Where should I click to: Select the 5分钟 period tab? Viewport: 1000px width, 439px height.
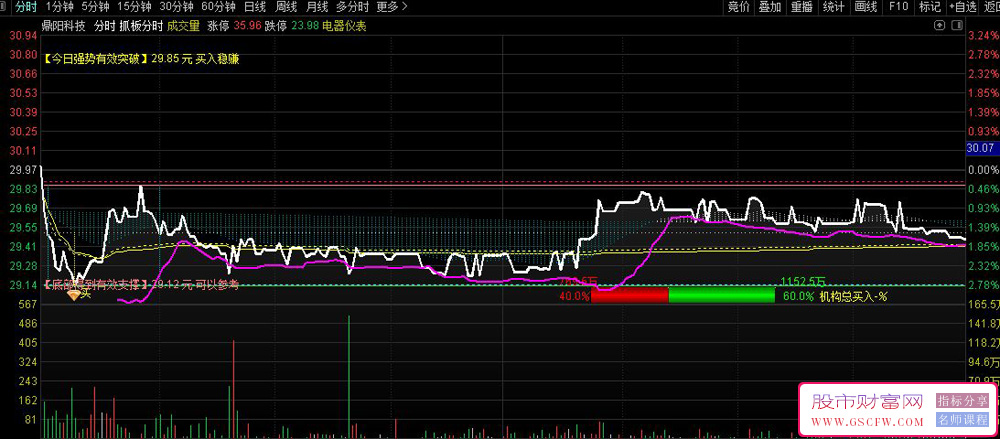[x=96, y=7]
